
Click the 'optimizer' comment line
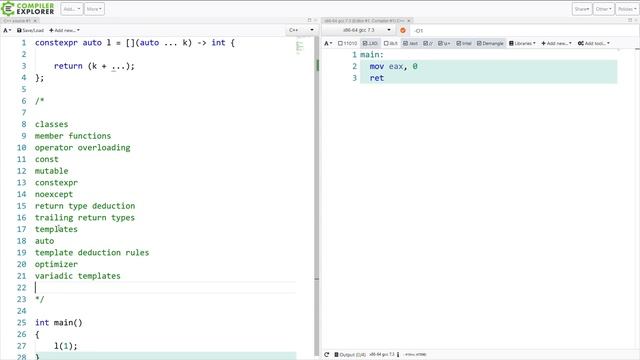(x=56, y=264)
